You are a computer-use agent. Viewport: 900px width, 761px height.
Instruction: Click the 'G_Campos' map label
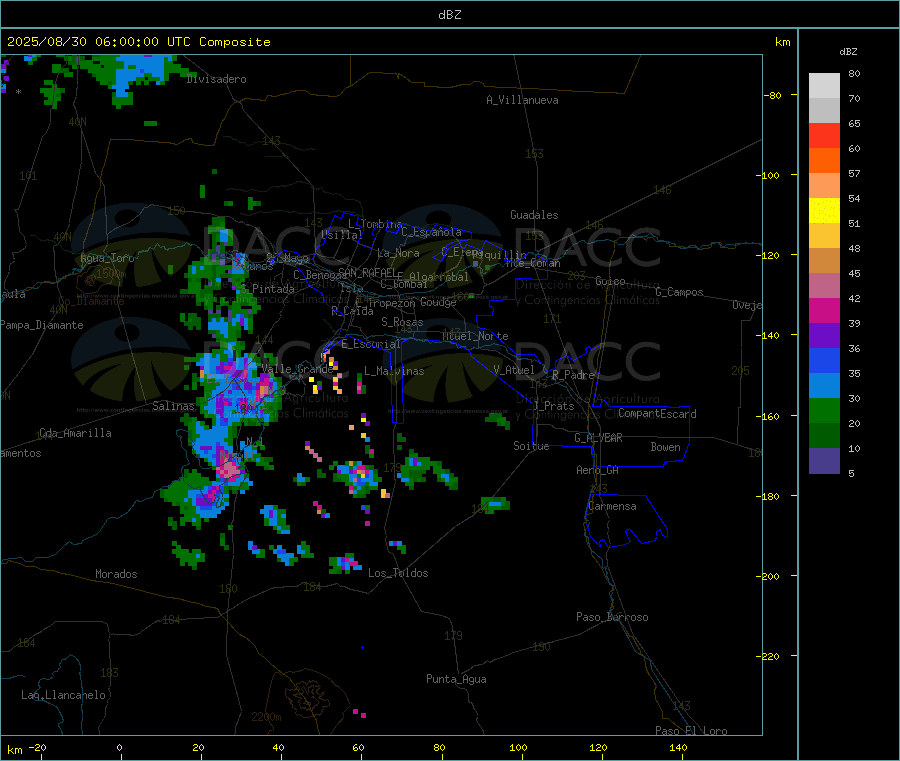click(x=679, y=292)
